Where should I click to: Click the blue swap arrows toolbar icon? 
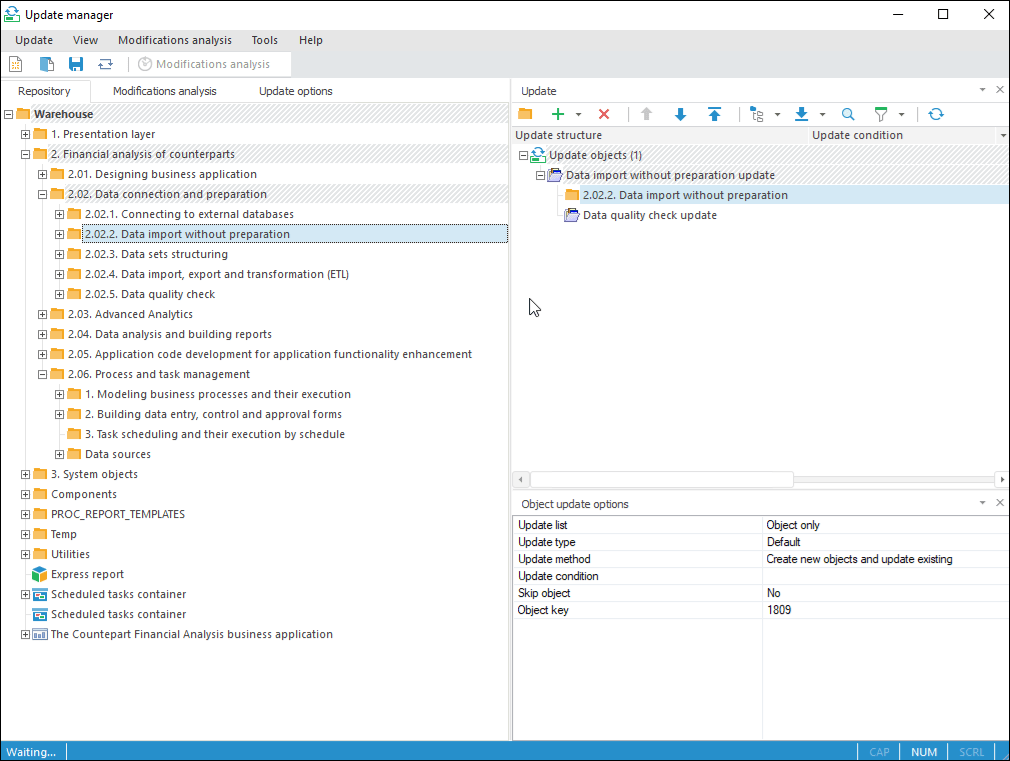tap(105, 64)
